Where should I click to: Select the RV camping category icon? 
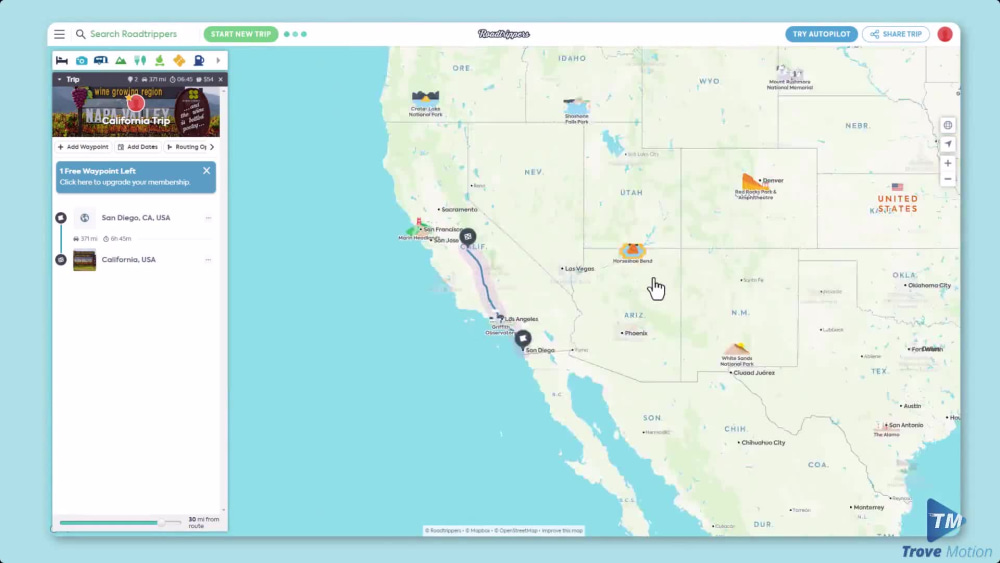click(x=101, y=61)
